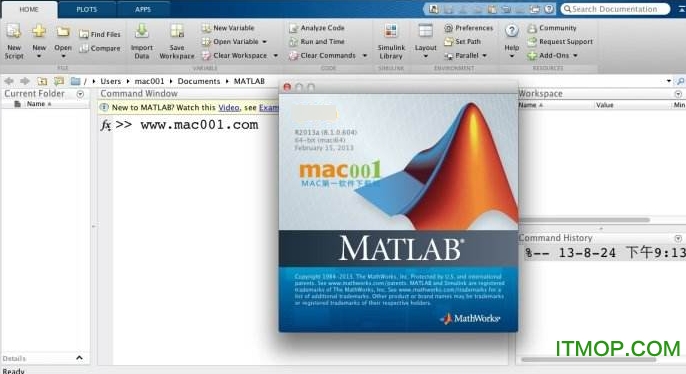Click Save Workspace
The height and width of the screenshot is (374, 686).
coord(177,42)
